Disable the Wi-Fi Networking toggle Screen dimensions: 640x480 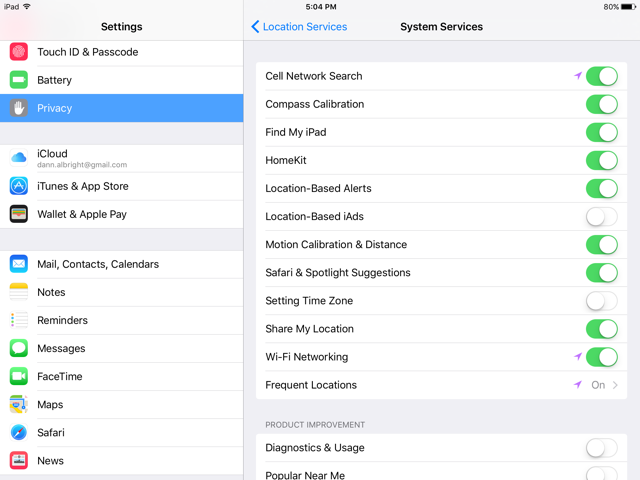point(602,357)
